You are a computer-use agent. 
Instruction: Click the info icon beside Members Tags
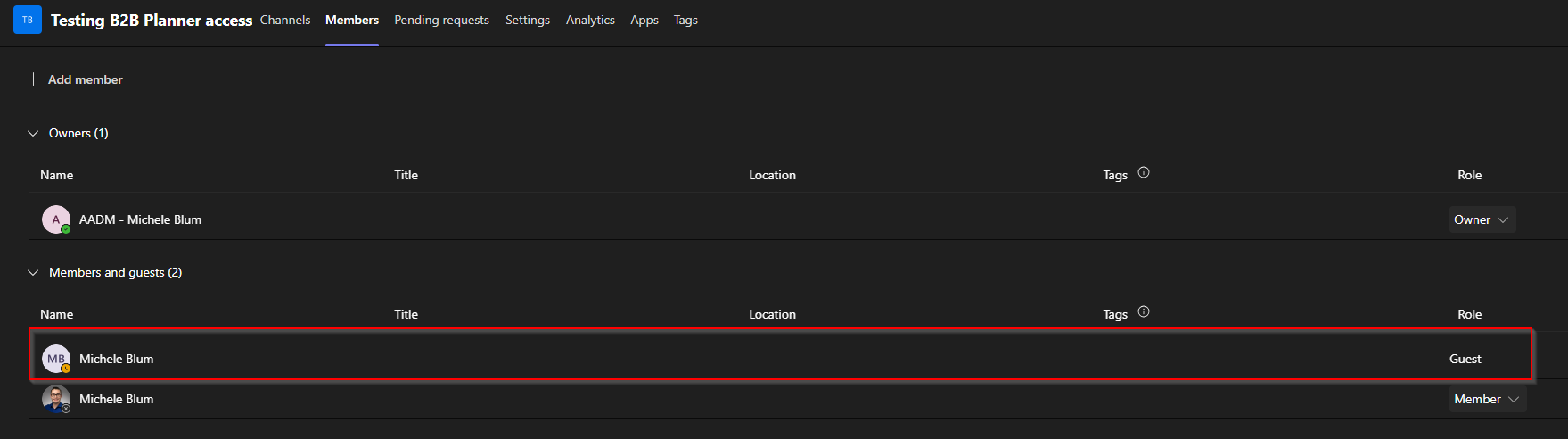point(1144,312)
